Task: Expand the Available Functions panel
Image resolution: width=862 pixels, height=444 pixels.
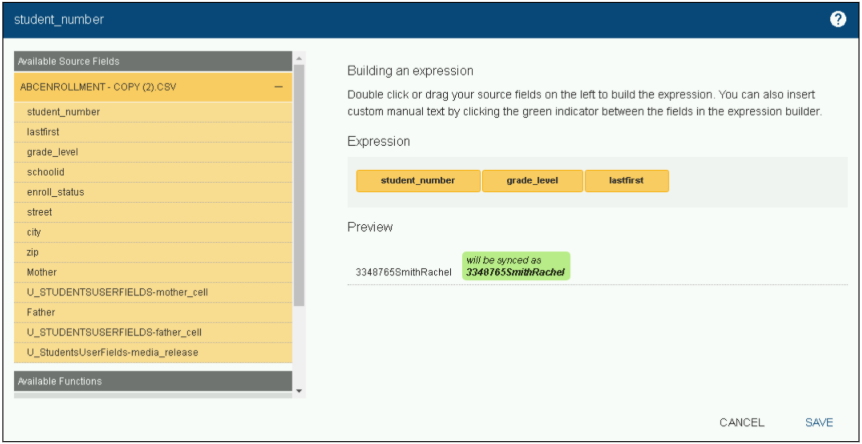Action: coord(152,381)
